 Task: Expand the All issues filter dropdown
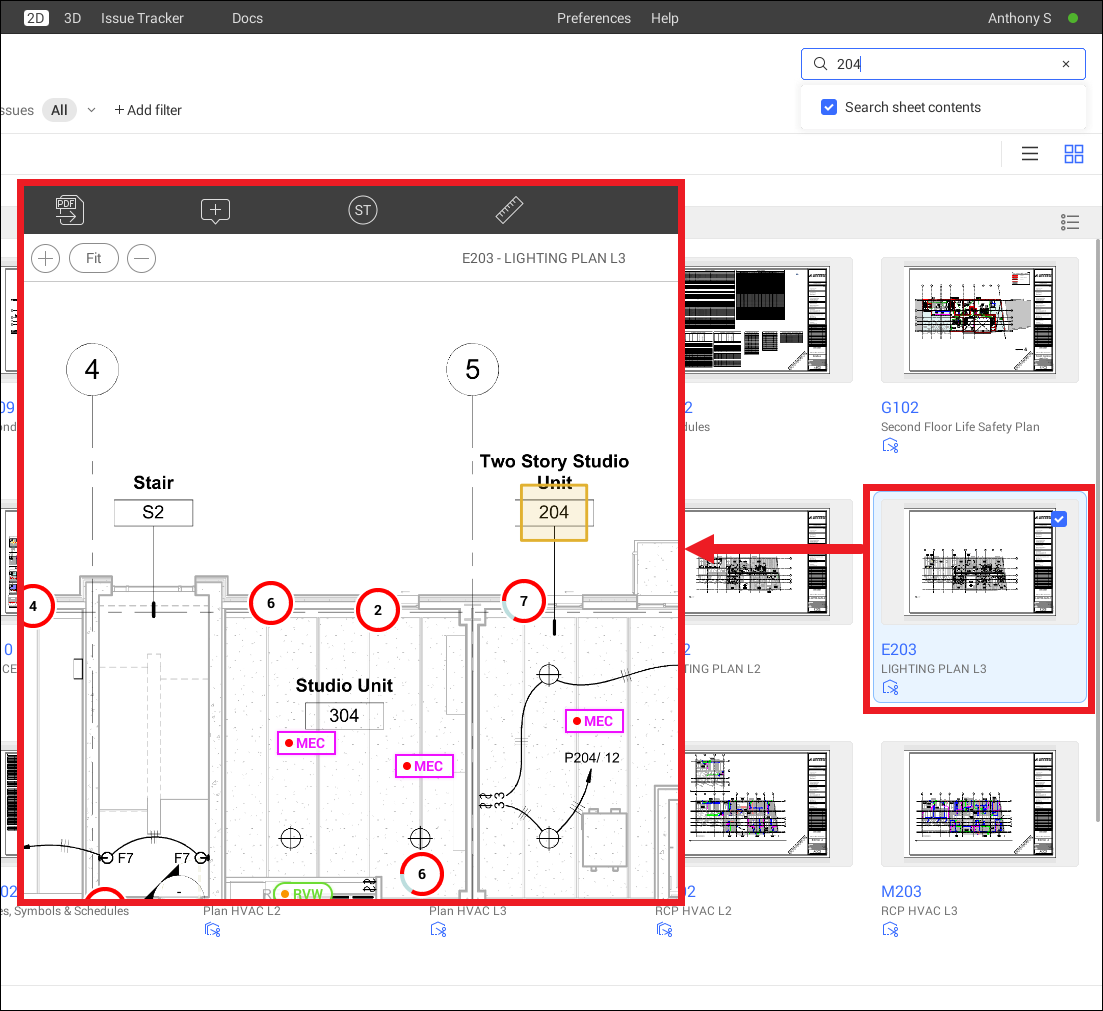(x=91, y=110)
